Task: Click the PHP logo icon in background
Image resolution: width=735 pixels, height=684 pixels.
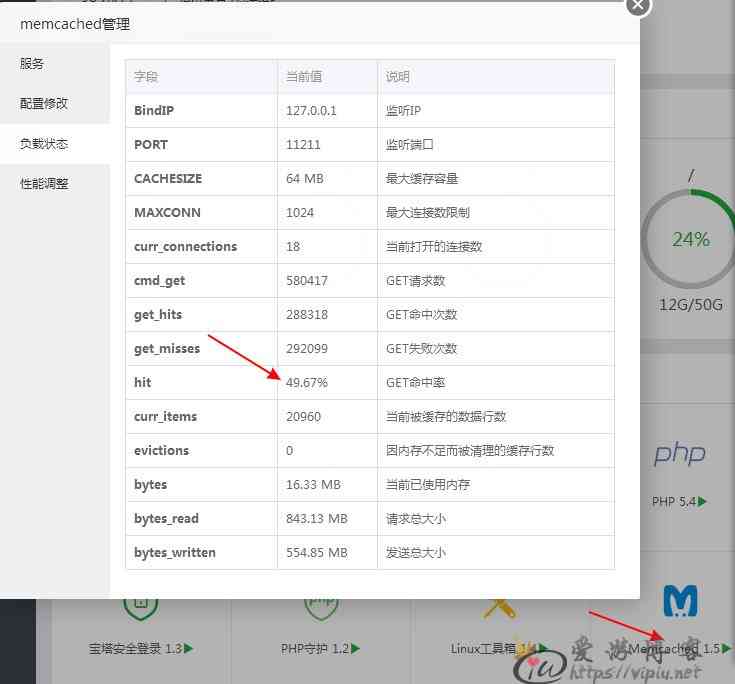Action: (680, 453)
